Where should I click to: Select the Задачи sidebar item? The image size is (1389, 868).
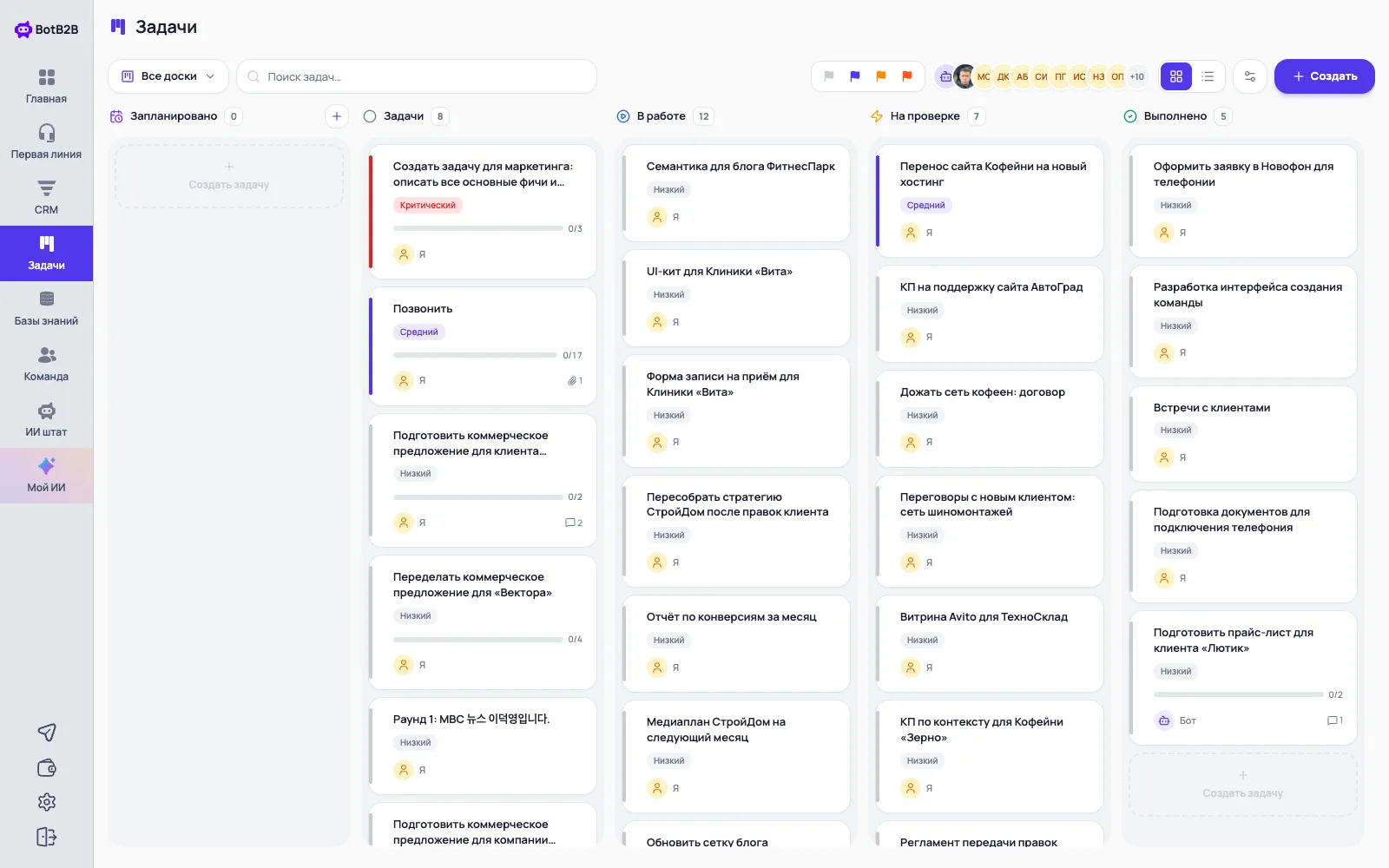(x=46, y=253)
